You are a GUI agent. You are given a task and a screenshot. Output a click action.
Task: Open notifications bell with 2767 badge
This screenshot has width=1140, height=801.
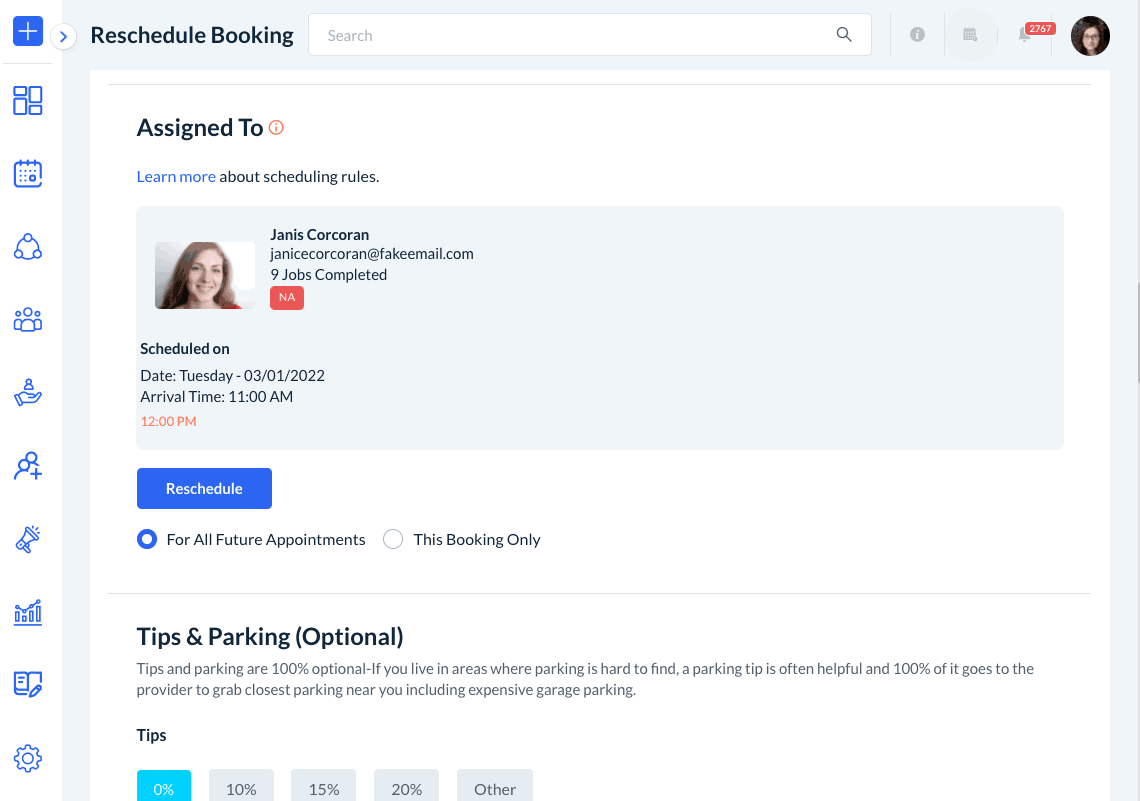coord(1025,34)
